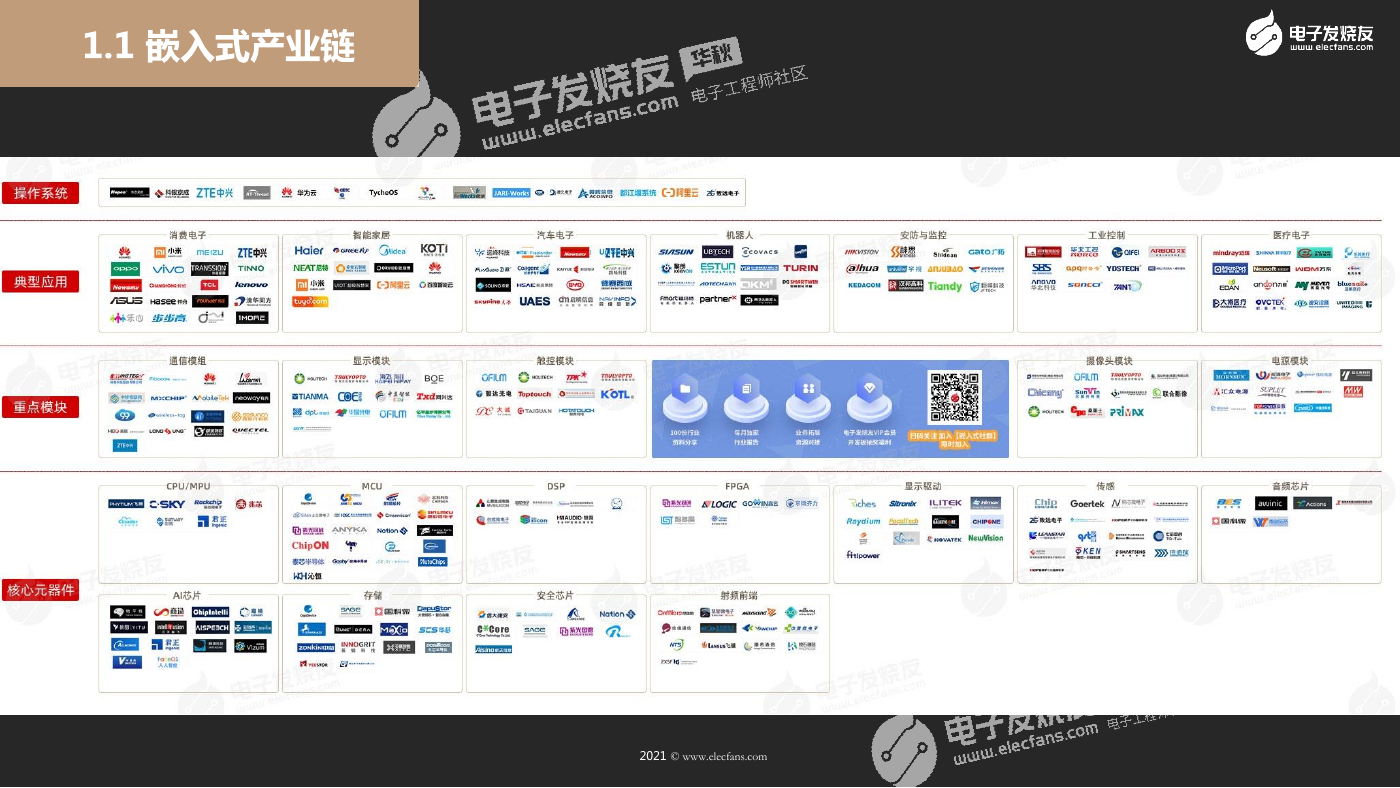Click the FPGA section heading
Image resolution: width=1400 pixels, height=788 pixels.
[x=738, y=486]
